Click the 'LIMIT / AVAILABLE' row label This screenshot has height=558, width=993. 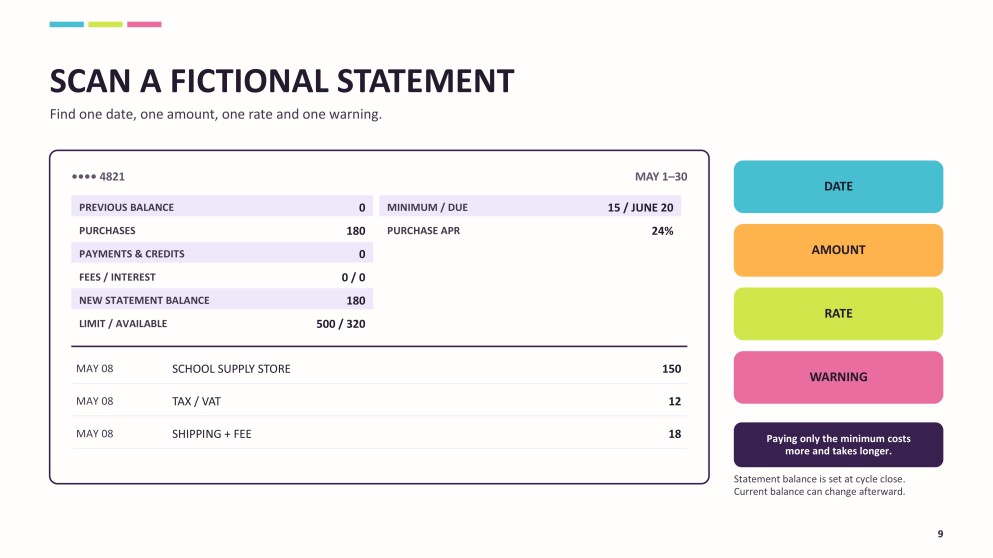point(123,324)
